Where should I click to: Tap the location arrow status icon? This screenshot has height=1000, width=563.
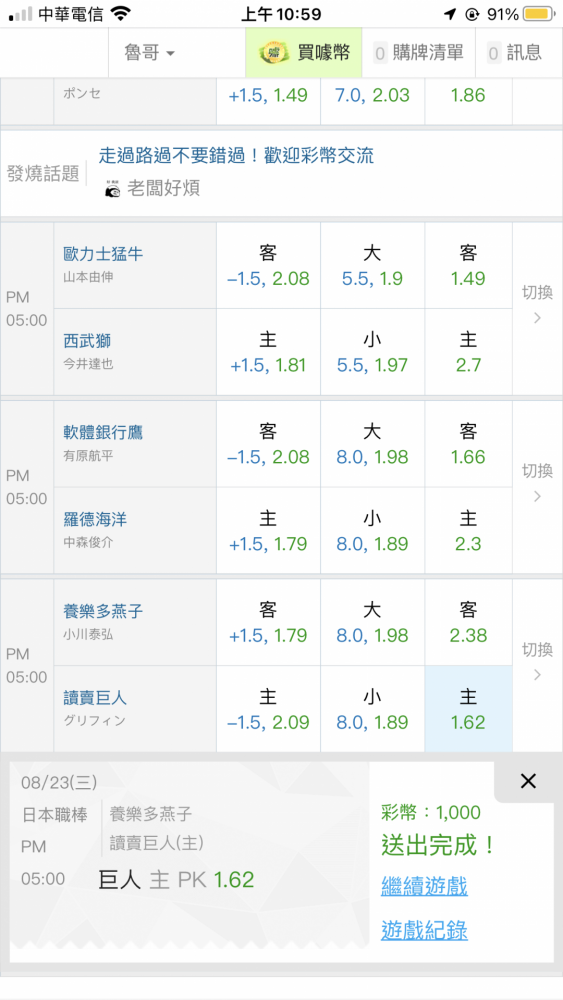pyautogui.click(x=451, y=14)
